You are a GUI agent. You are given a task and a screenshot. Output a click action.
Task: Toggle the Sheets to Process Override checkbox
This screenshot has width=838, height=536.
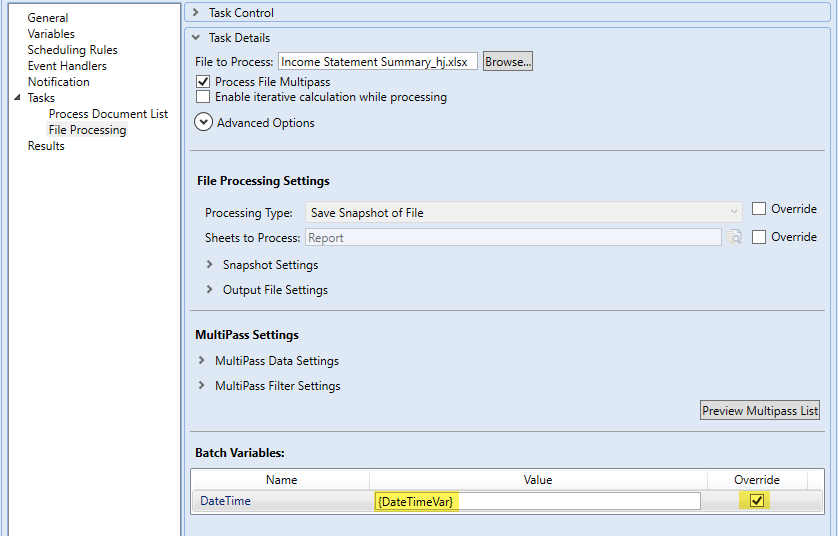[x=759, y=237]
